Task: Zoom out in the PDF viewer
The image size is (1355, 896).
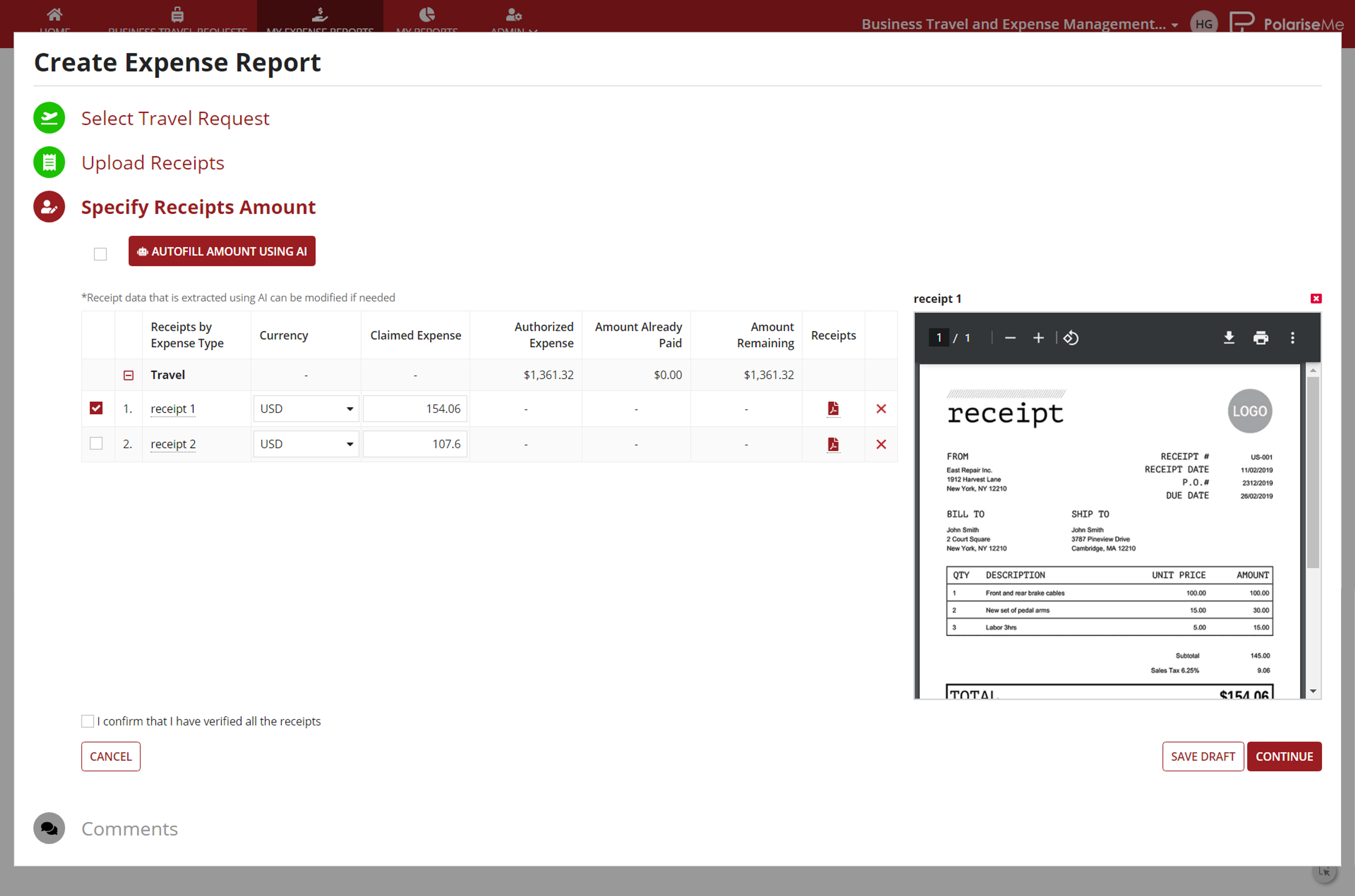Action: click(x=1010, y=338)
